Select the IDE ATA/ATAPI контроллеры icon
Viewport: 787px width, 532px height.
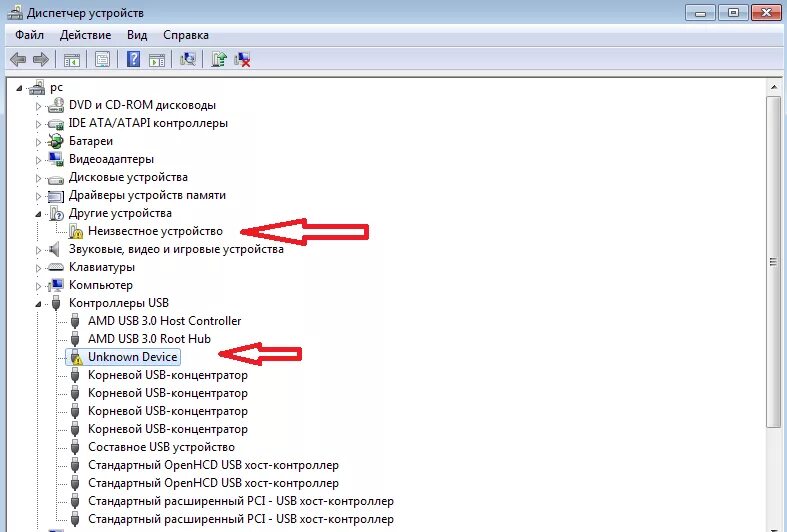(x=56, y=123)
